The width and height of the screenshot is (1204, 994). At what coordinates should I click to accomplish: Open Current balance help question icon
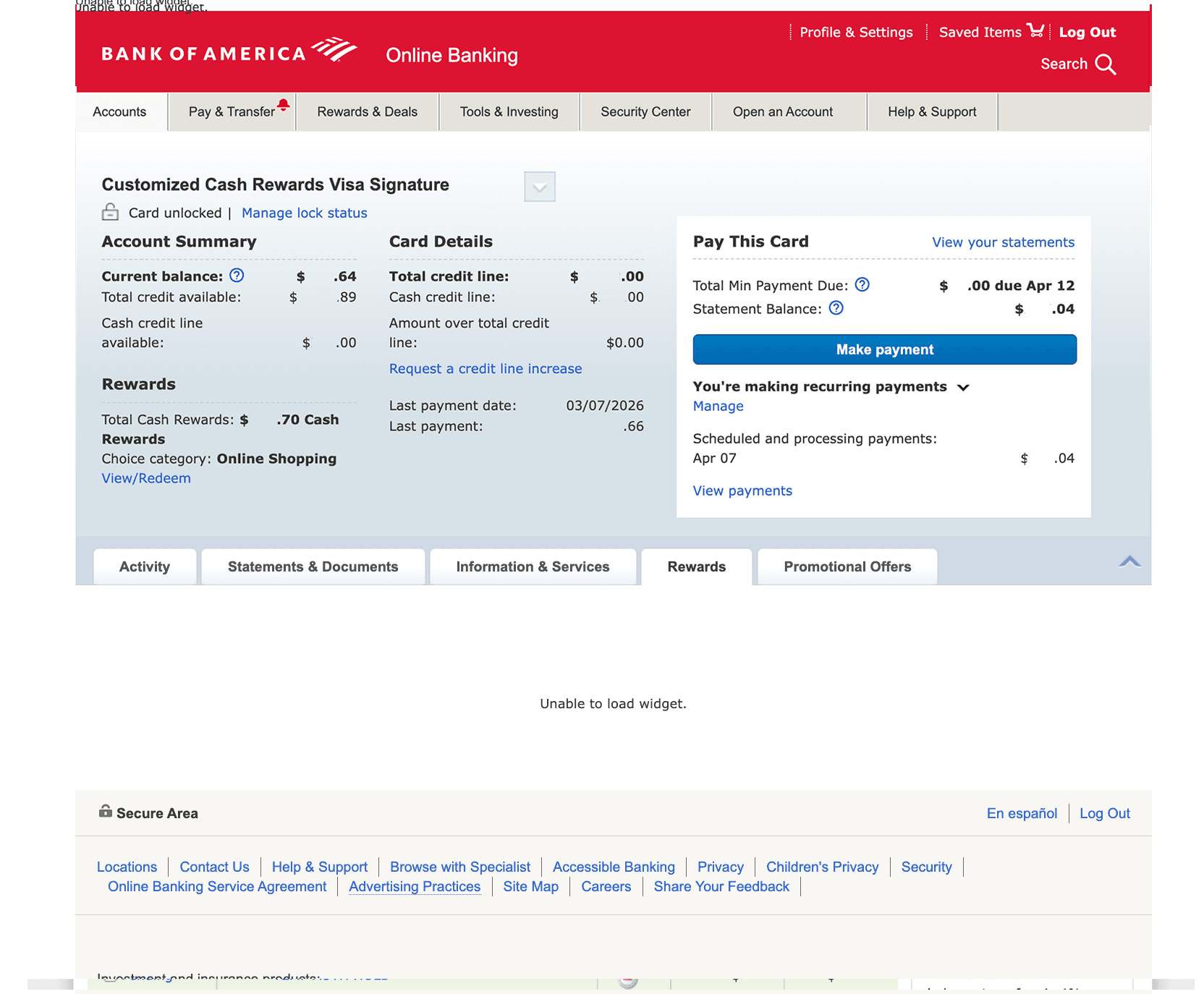point(237,276)
